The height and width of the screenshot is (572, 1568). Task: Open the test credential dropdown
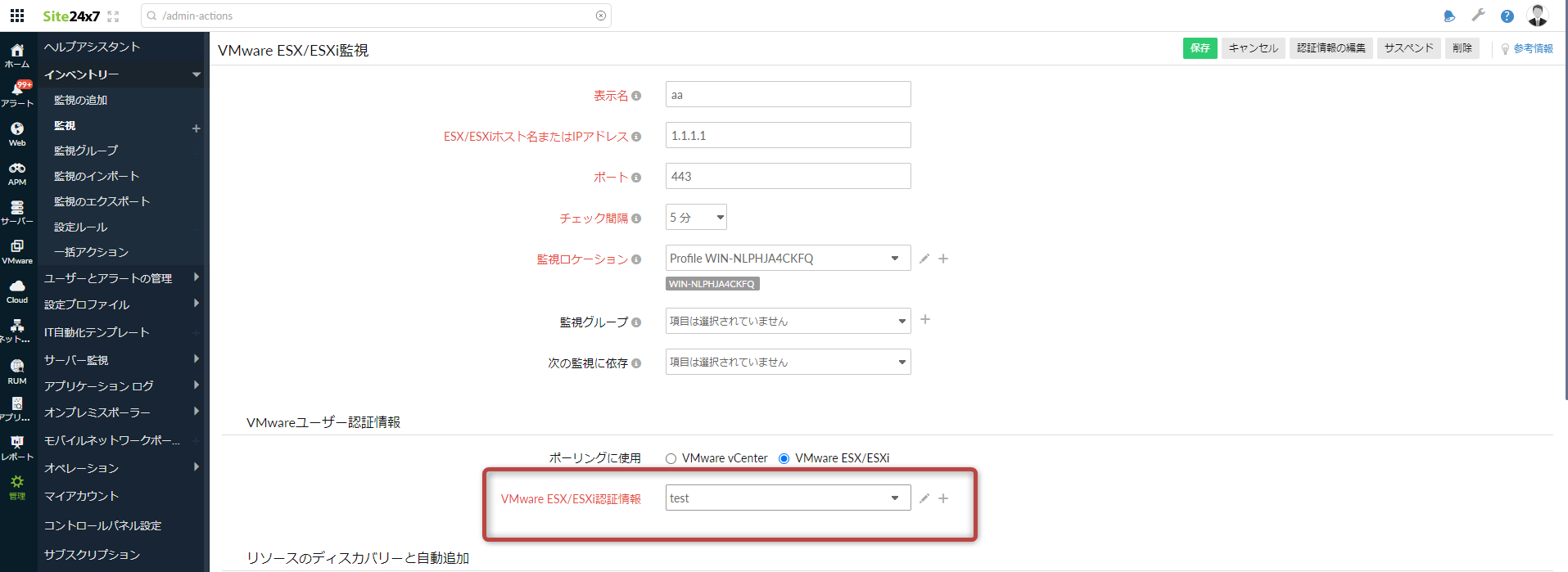[788, 498]
